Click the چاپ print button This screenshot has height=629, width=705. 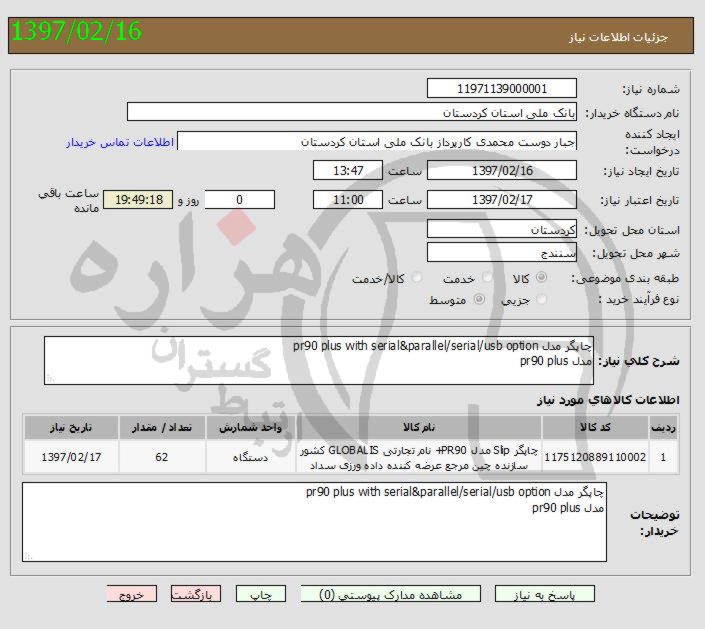[x=261, y=594]
